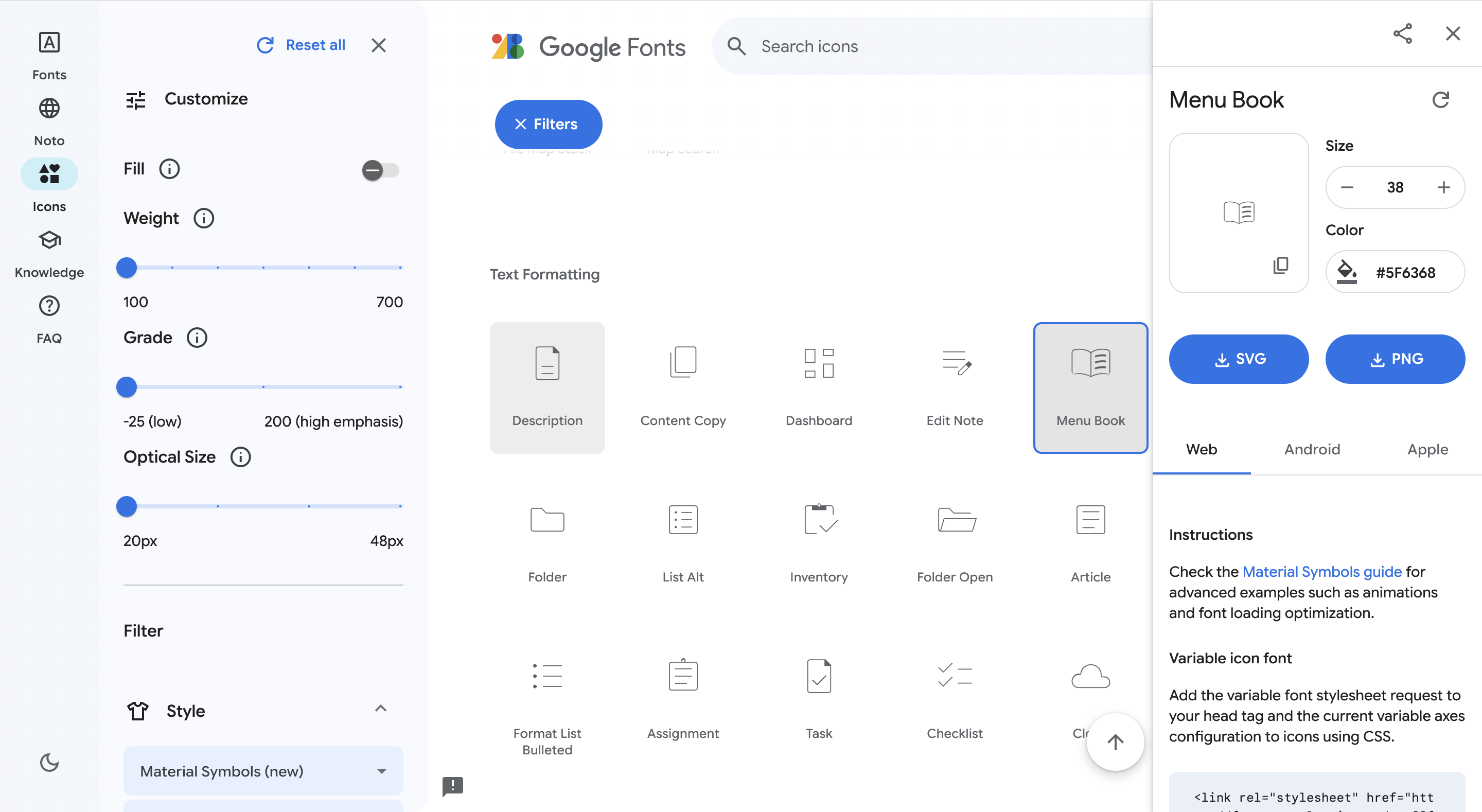
Task: Adjust the Grade slider handle
Action: [127, 387]
